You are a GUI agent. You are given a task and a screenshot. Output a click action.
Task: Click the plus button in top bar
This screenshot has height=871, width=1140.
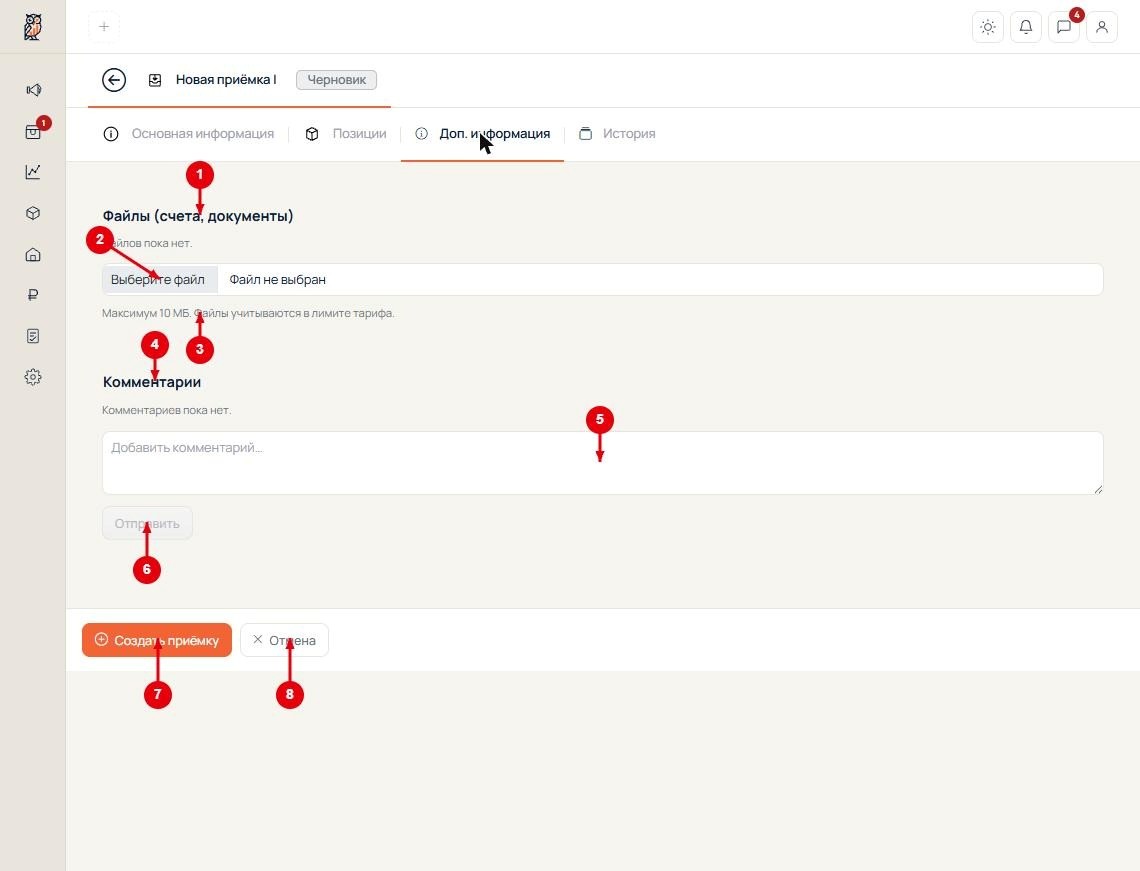[x=104, y=27]
